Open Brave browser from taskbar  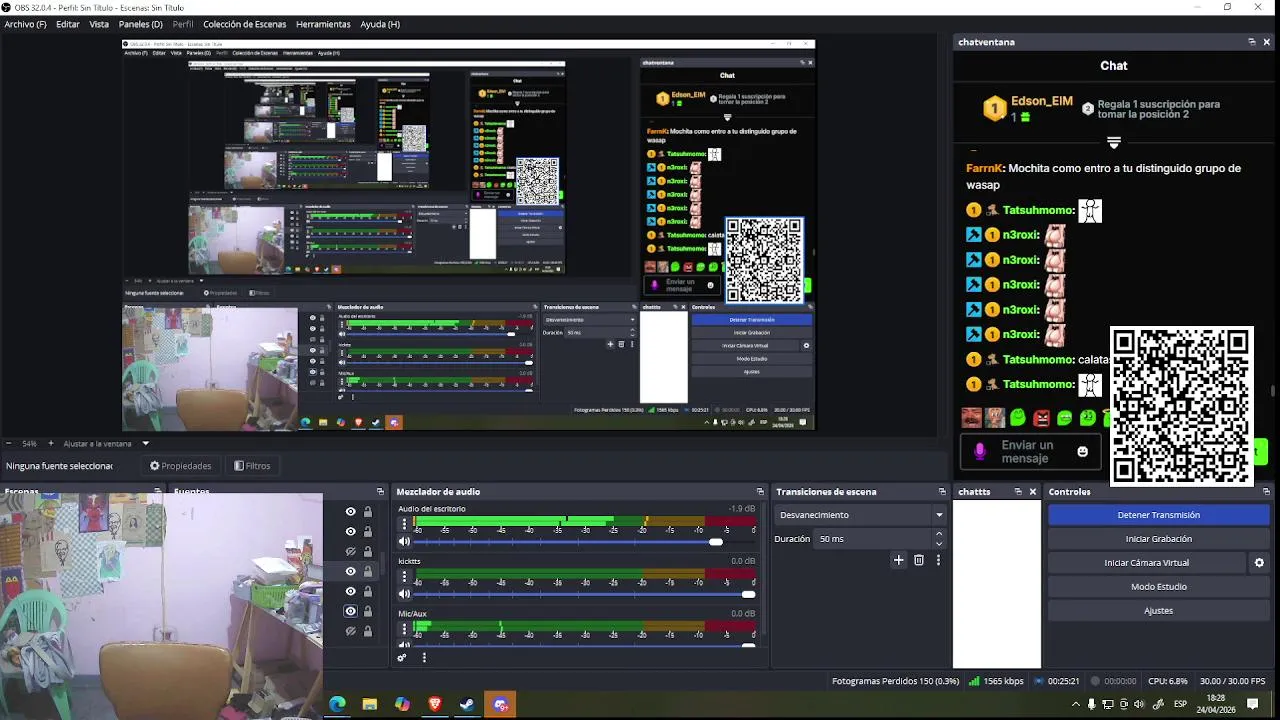pos(435,704)
